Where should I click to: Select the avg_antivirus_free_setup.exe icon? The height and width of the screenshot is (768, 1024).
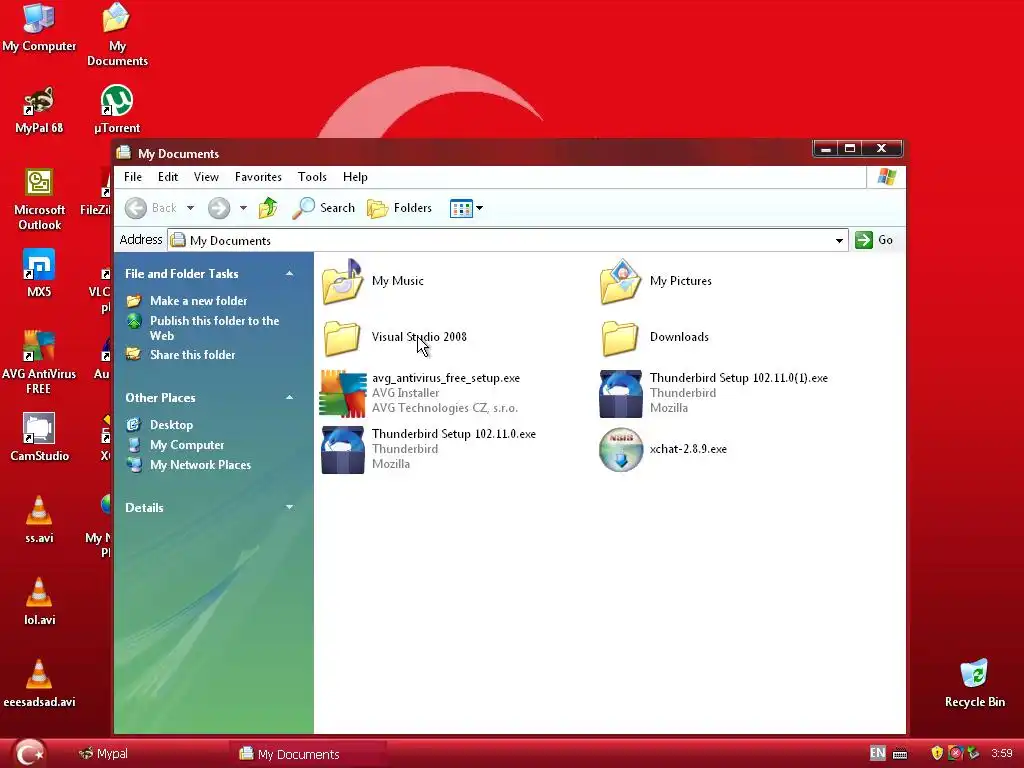(x=343, y=393)
